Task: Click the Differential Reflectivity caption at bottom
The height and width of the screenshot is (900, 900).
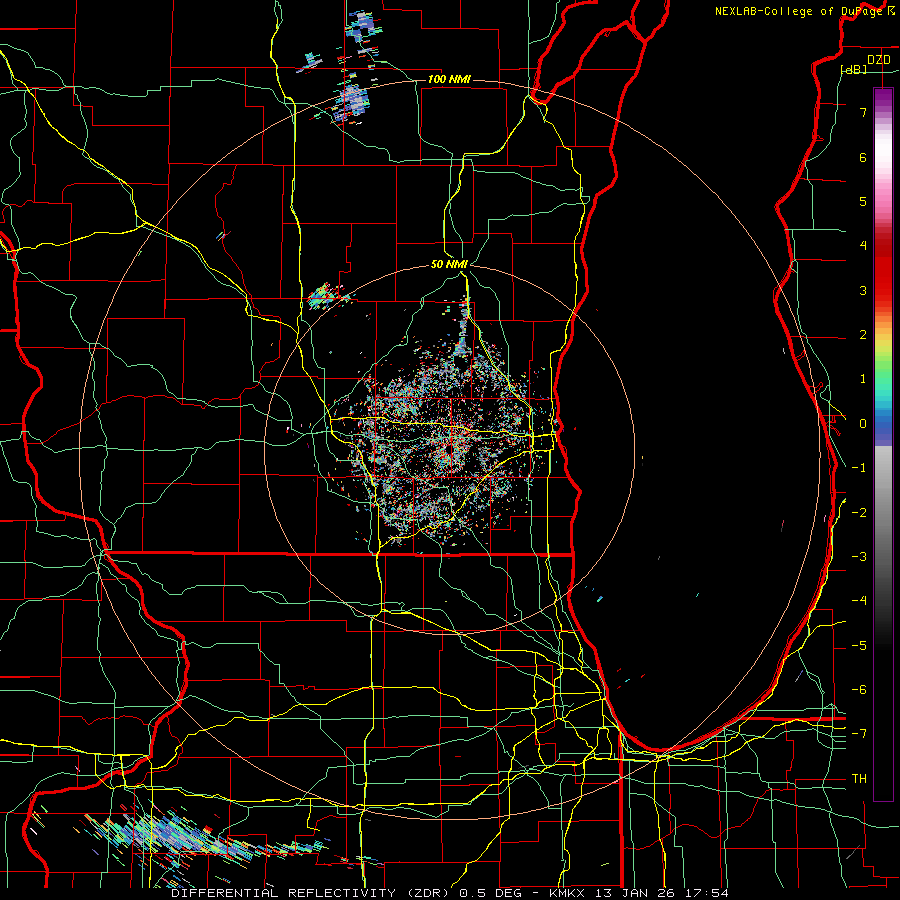Action: (x=450, y=893)
